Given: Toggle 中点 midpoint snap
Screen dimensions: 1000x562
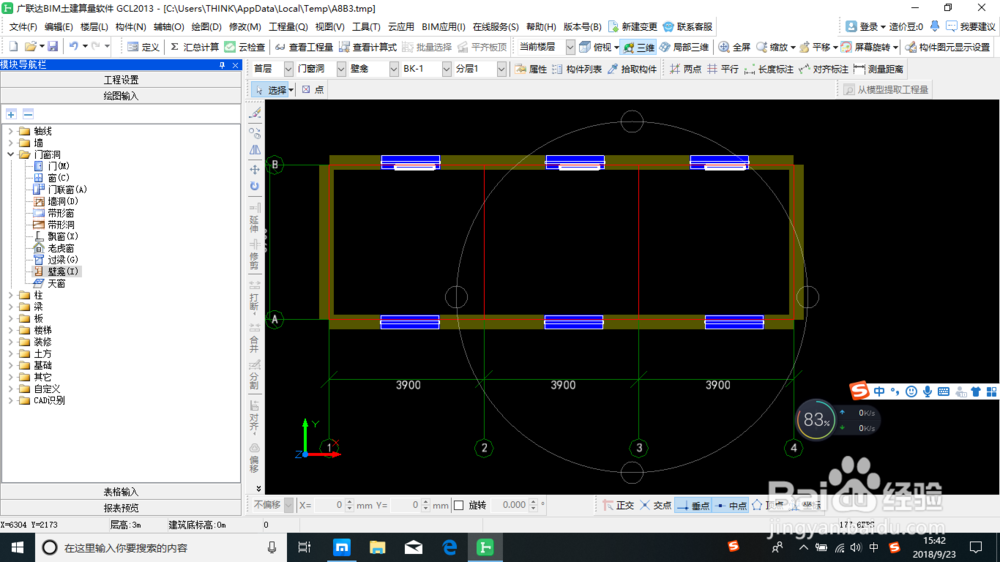Looking at the screenshot, I should [731, 505].
